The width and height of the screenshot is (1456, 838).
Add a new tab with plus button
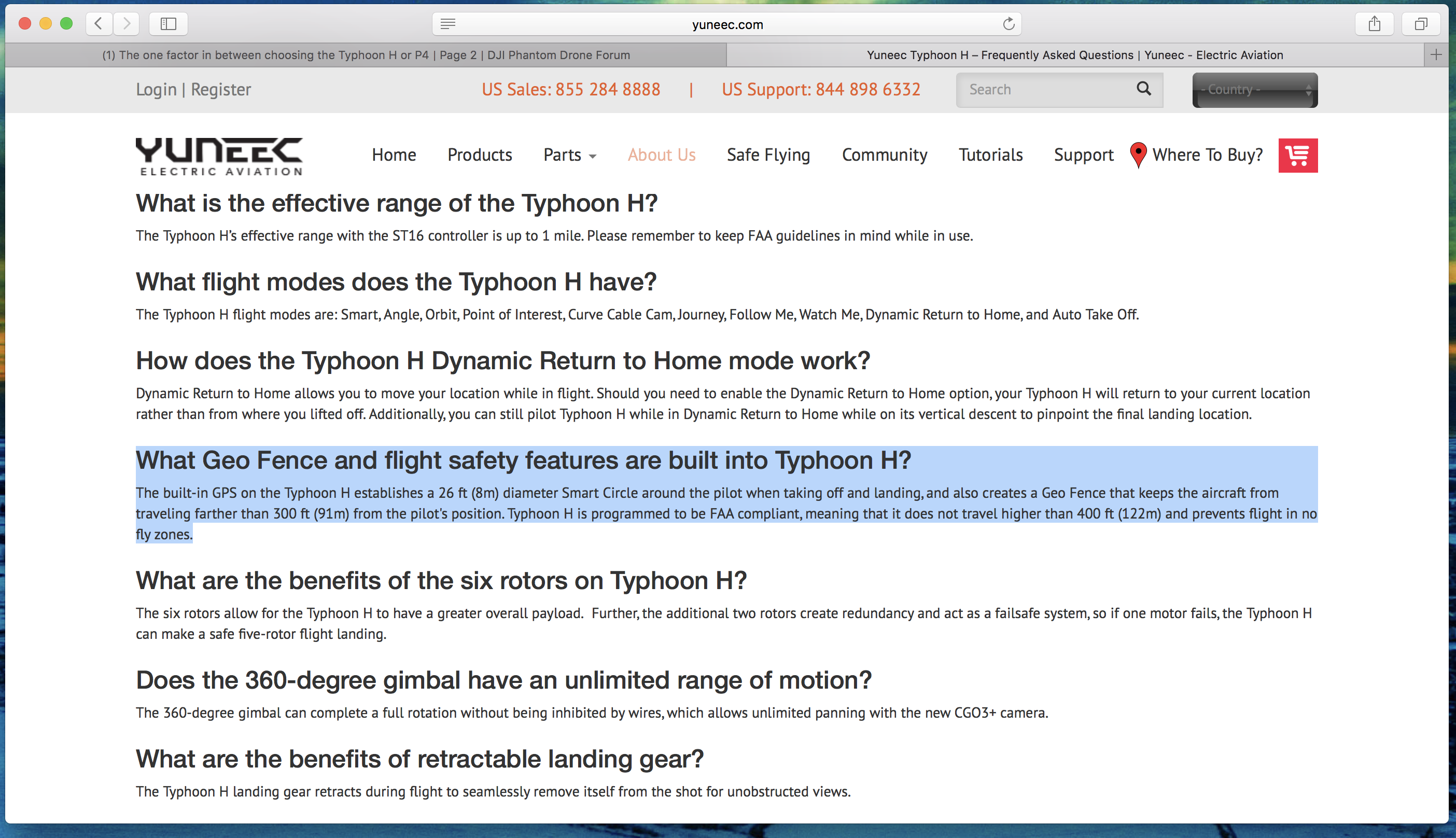1436,54
